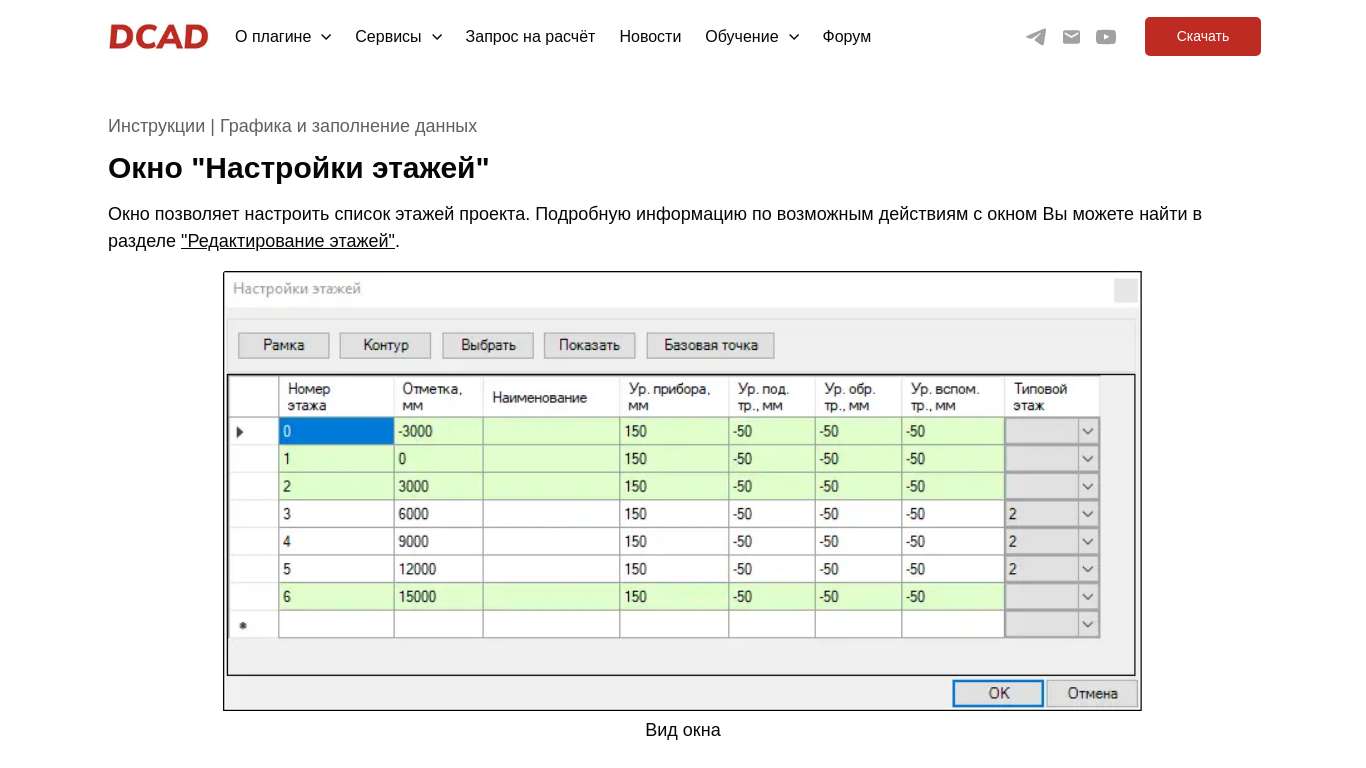Click the "Отмена" button
This screenshot has width=1366, height=768.
1092,693
